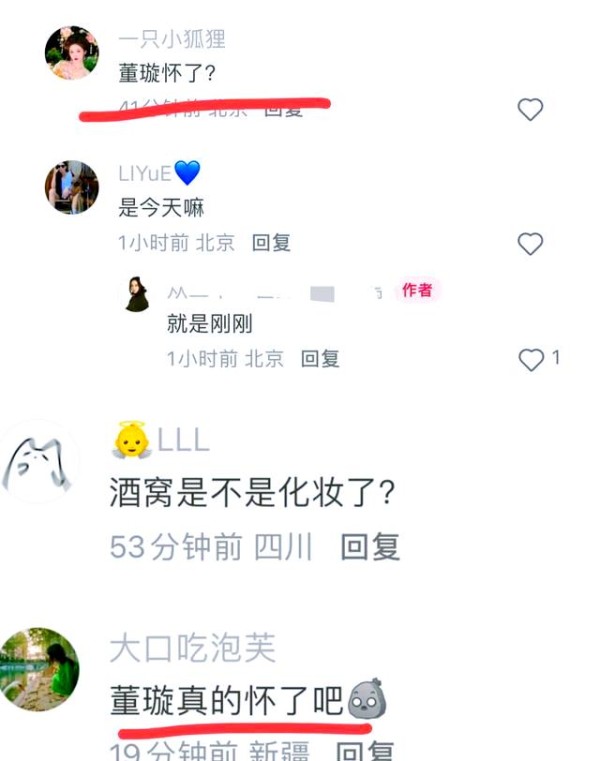Open username LIYuE with blue heart

point(159,173)
